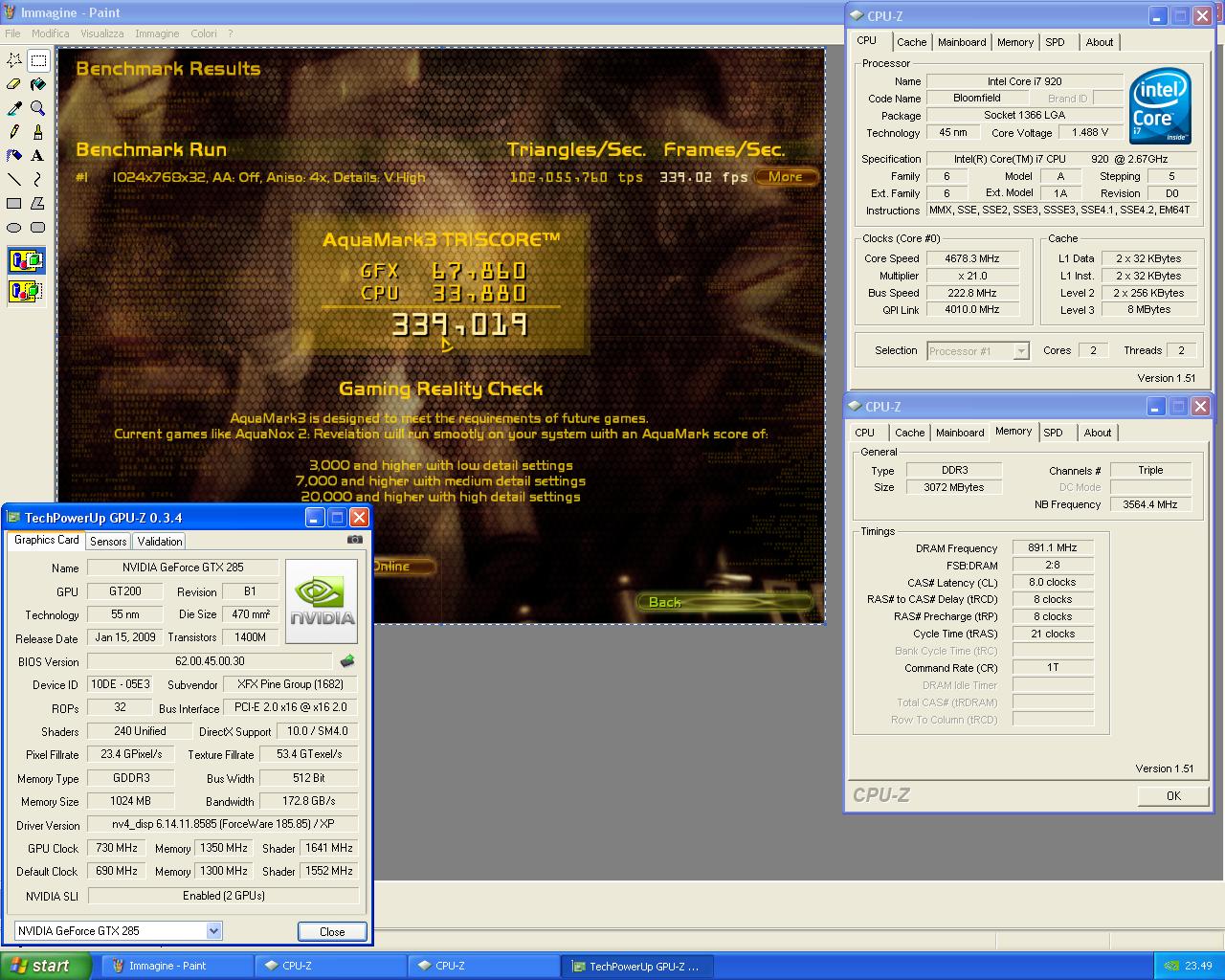Viewport: 1225px width, 980px height.
Task: Pick the Eraser tool in Paint
Action: [x=14, y=84]
